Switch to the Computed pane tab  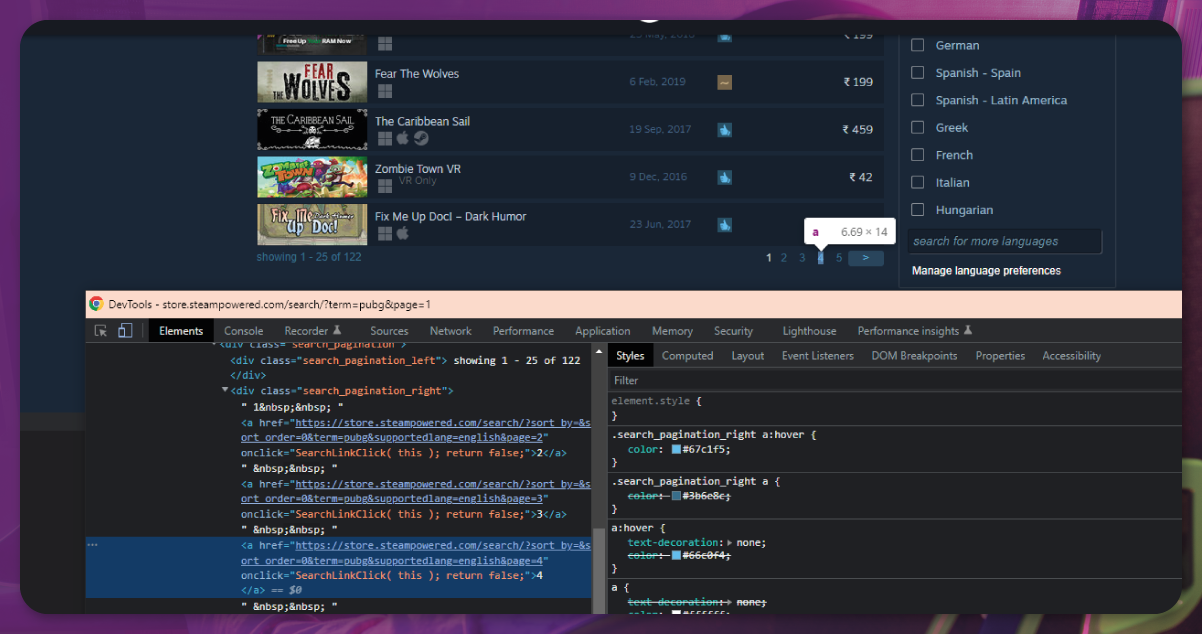(x=688, y=356)
